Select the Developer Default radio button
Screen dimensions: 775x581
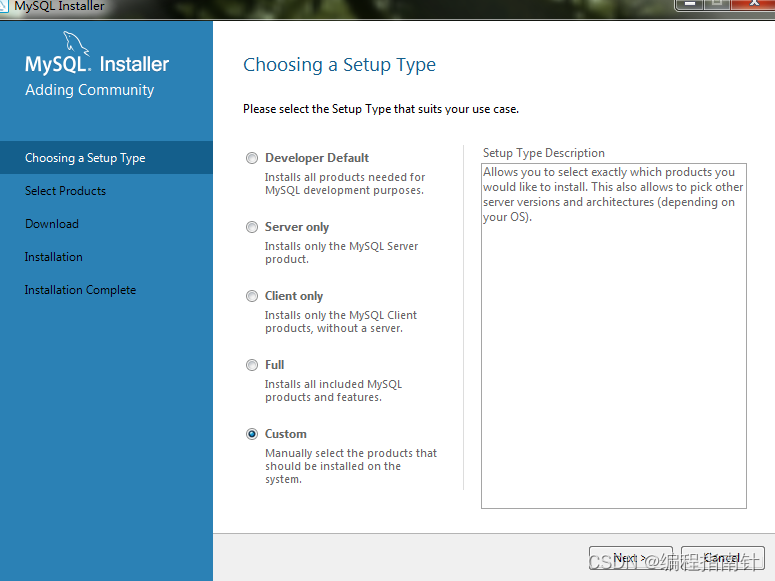coord(252,158)
